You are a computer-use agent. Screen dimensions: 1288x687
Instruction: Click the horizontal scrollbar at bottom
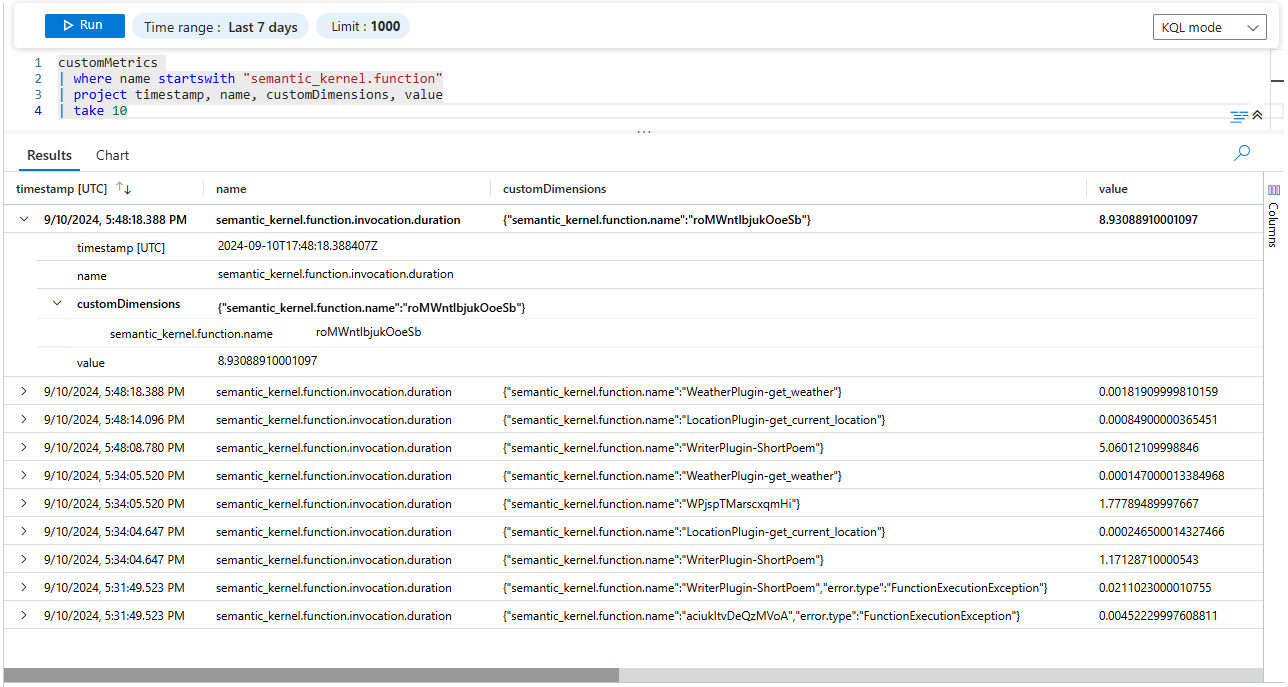tap(310, 675)
